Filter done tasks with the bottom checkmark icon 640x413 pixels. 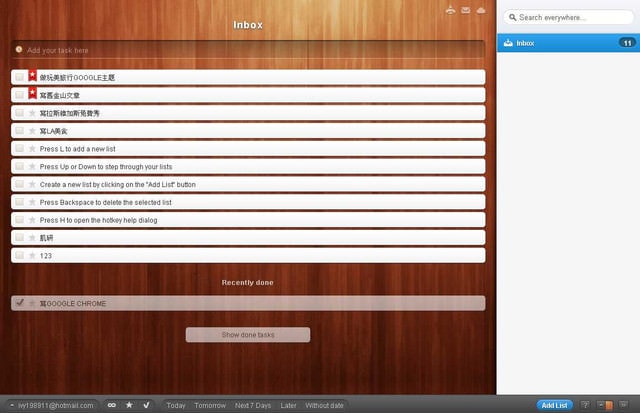coord(146,405)
